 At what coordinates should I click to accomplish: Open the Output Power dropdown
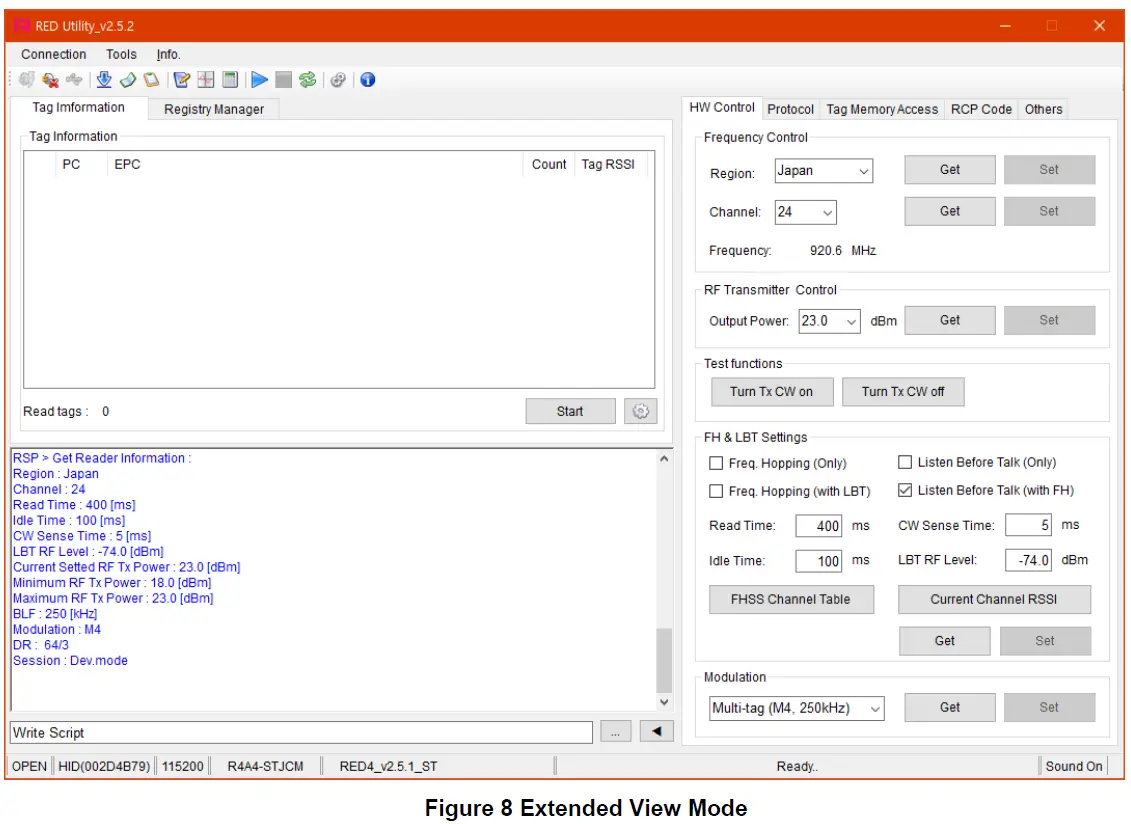[x=830, y=321]
